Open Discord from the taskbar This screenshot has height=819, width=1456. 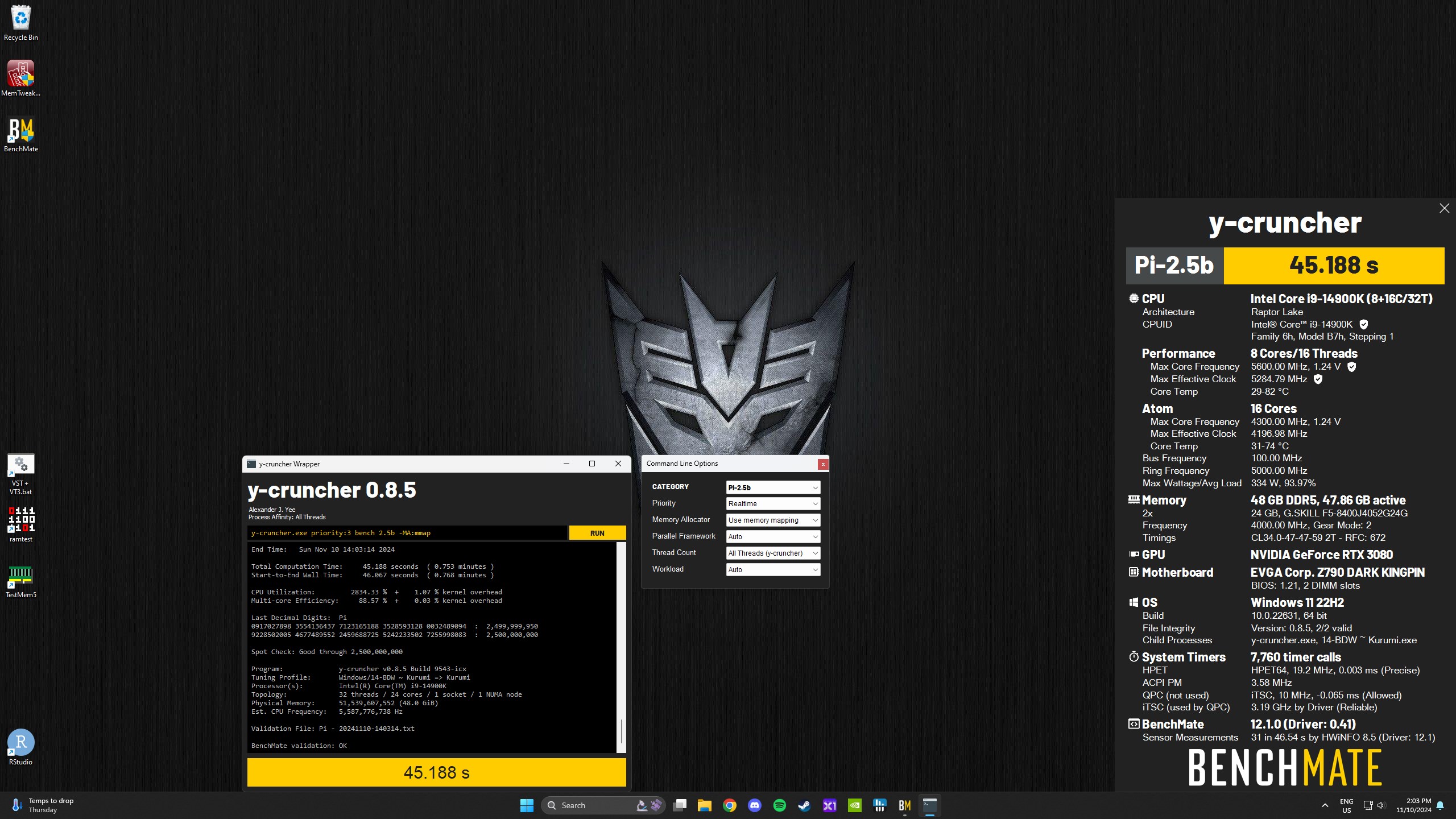pos(755,805)
